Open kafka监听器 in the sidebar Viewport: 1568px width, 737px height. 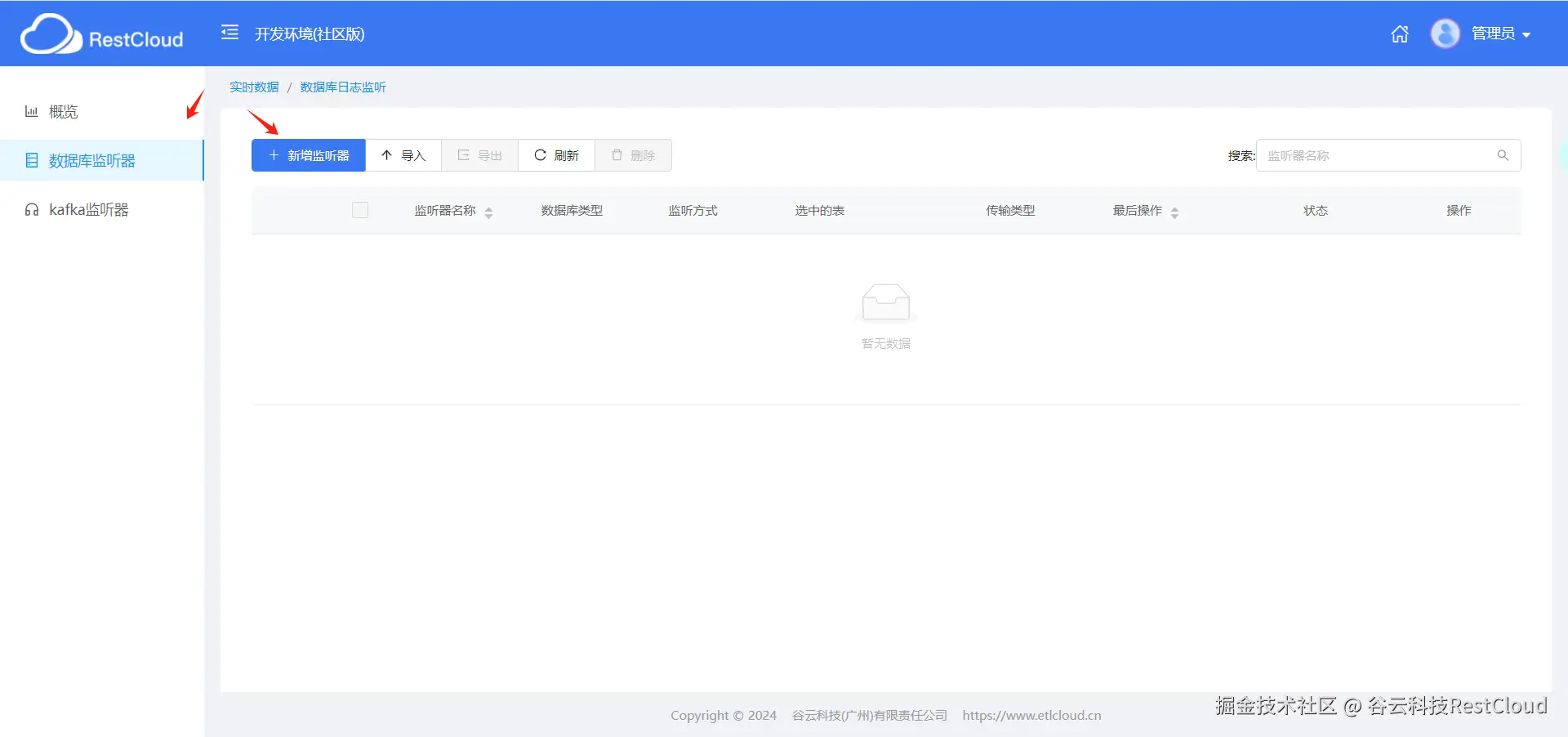pyautogui.click(x=102, y=210)
